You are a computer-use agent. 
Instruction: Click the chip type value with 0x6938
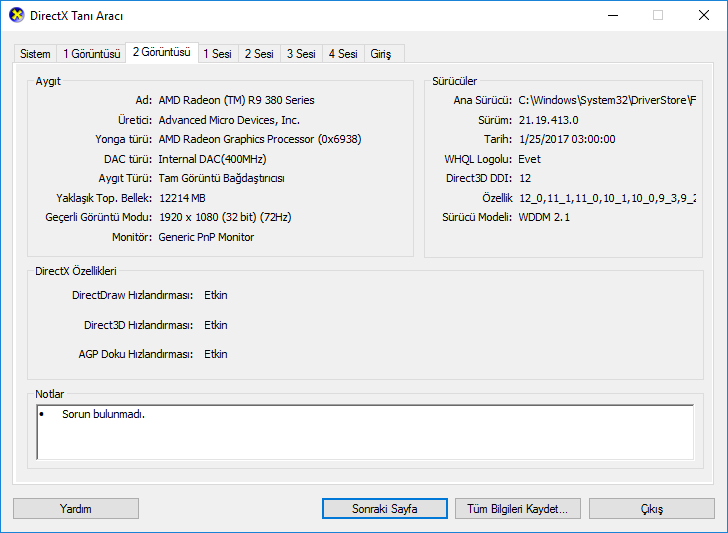pyautogui.click(x=260, y=139)
